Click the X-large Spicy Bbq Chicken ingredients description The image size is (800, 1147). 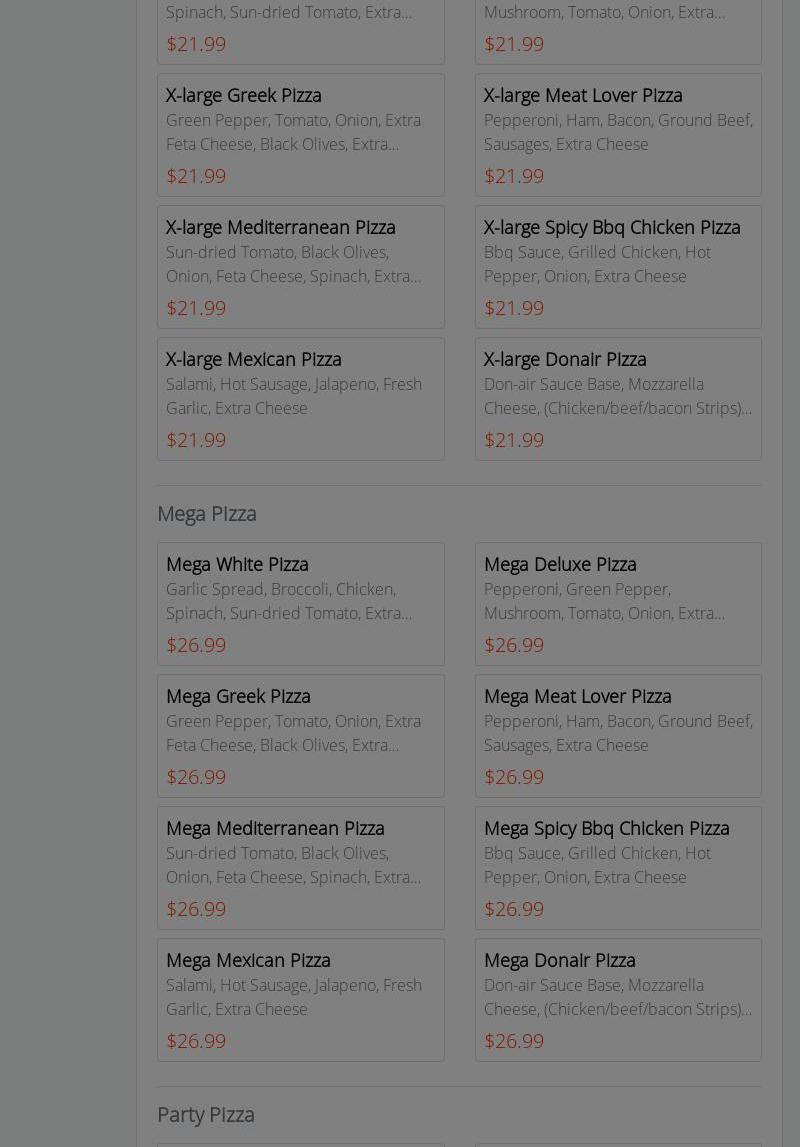click(x=597, y=264)
